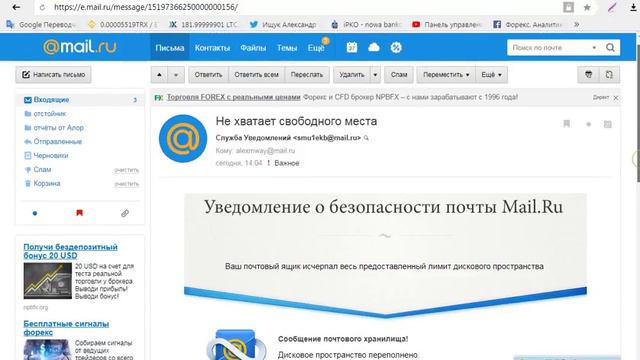Click the calendar icon in message header

point(608,124)
